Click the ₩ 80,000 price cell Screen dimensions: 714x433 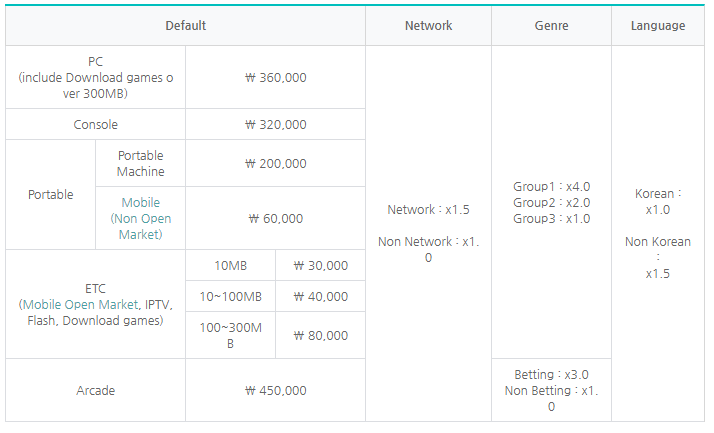click(x=320, y=336)
